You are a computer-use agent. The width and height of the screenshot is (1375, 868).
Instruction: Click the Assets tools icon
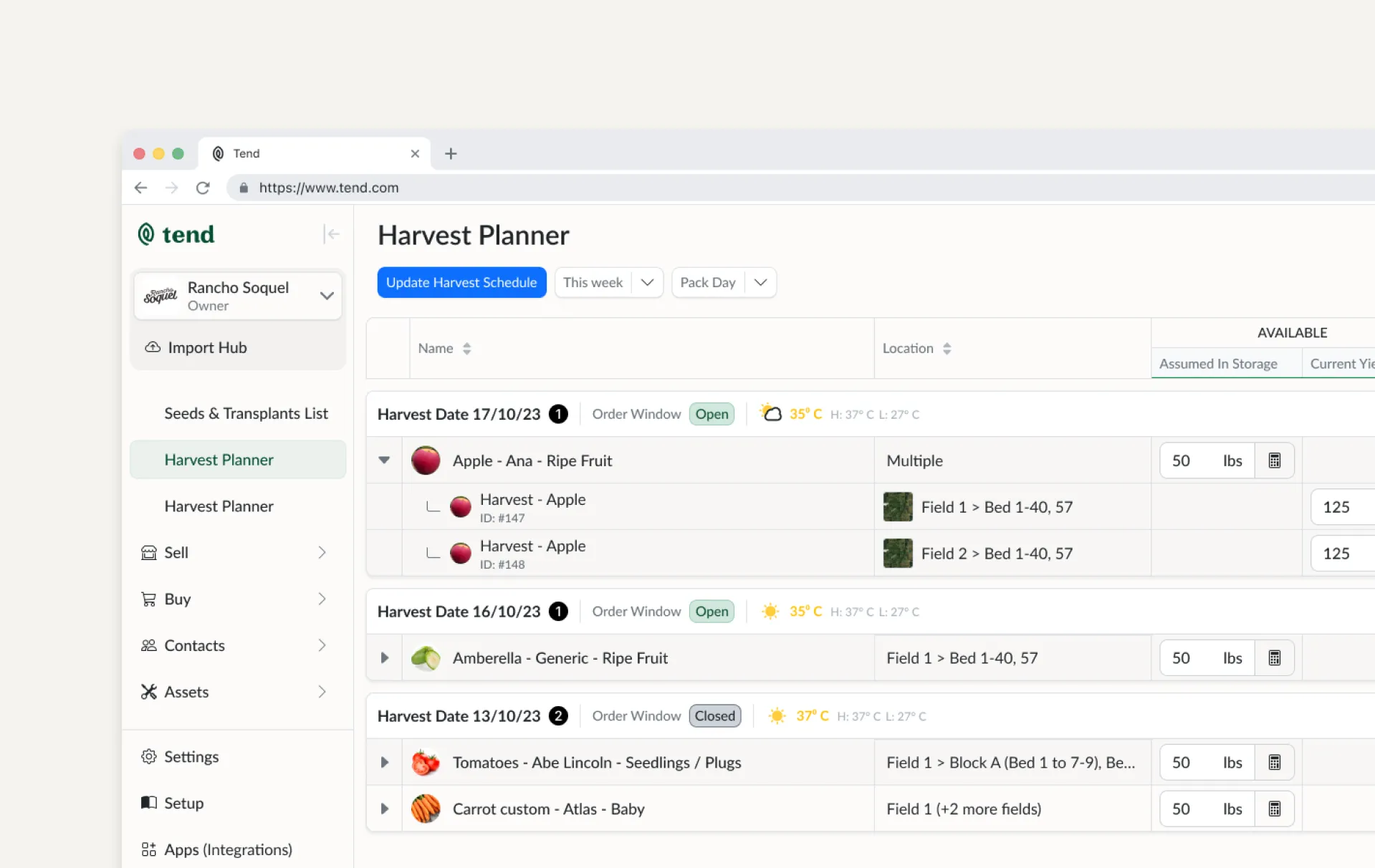click(148, 691)
